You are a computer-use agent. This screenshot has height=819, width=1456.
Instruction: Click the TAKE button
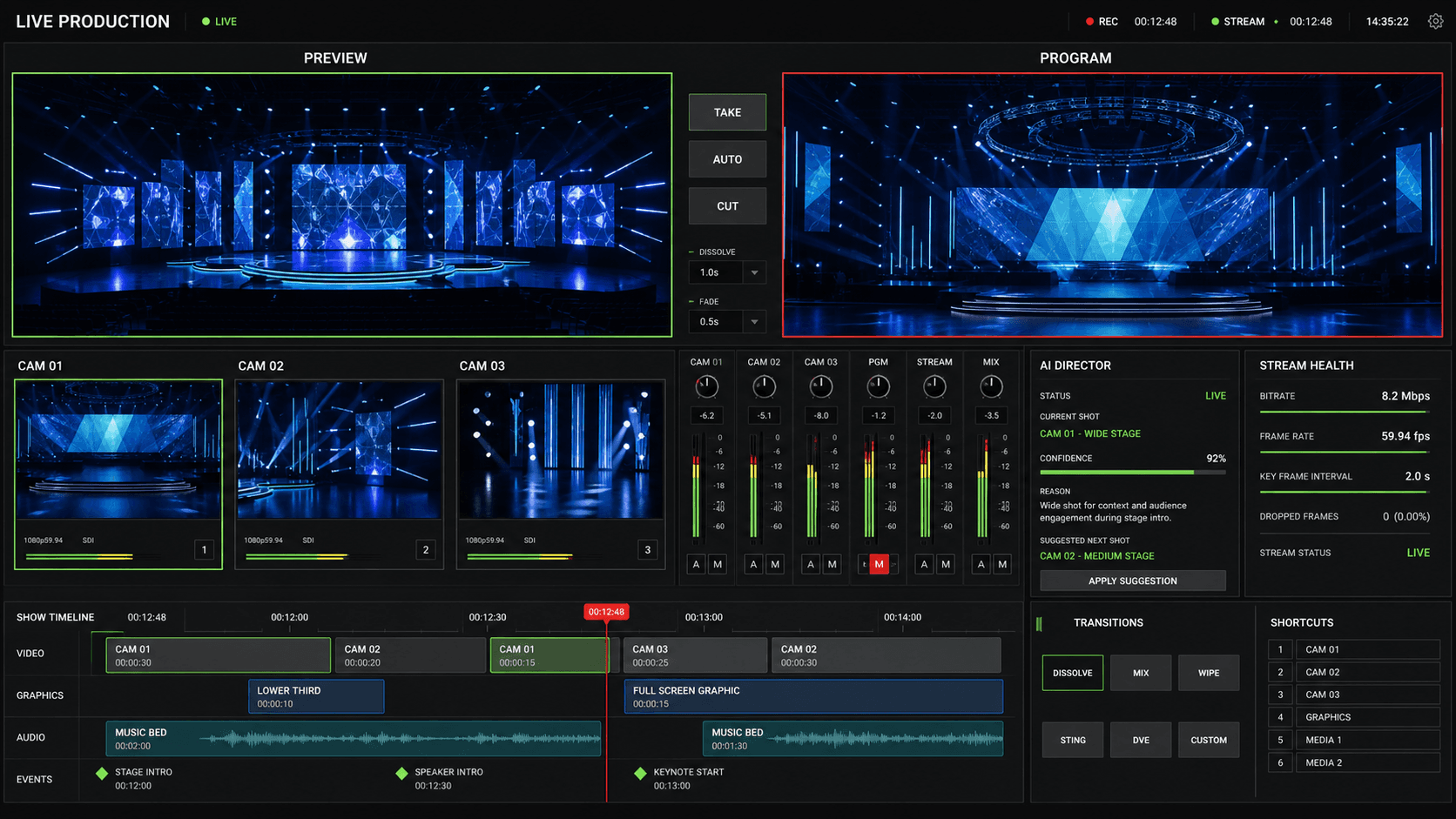727,112
